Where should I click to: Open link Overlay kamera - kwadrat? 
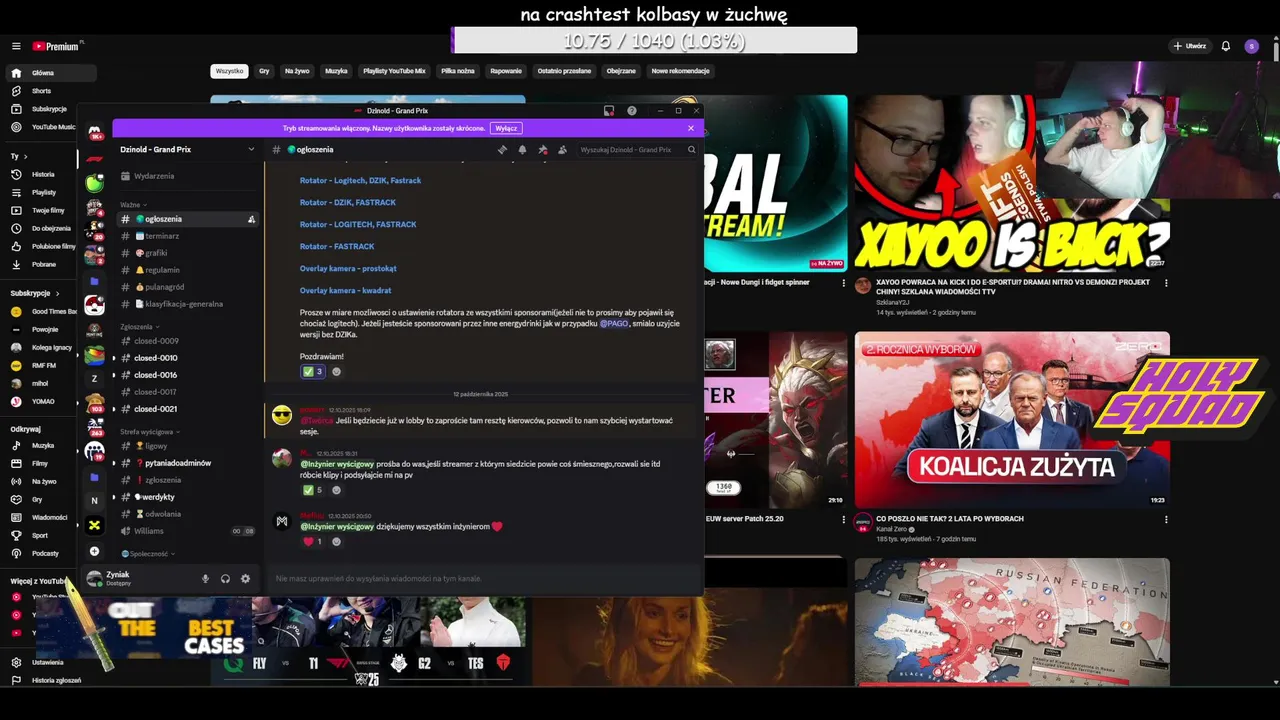[x=345, y=290]
